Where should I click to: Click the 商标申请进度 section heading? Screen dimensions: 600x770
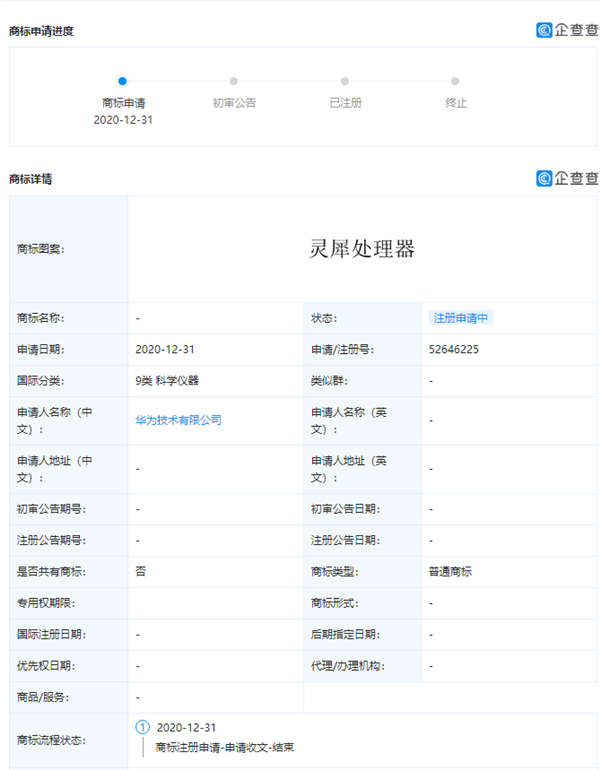pos(41,31)
